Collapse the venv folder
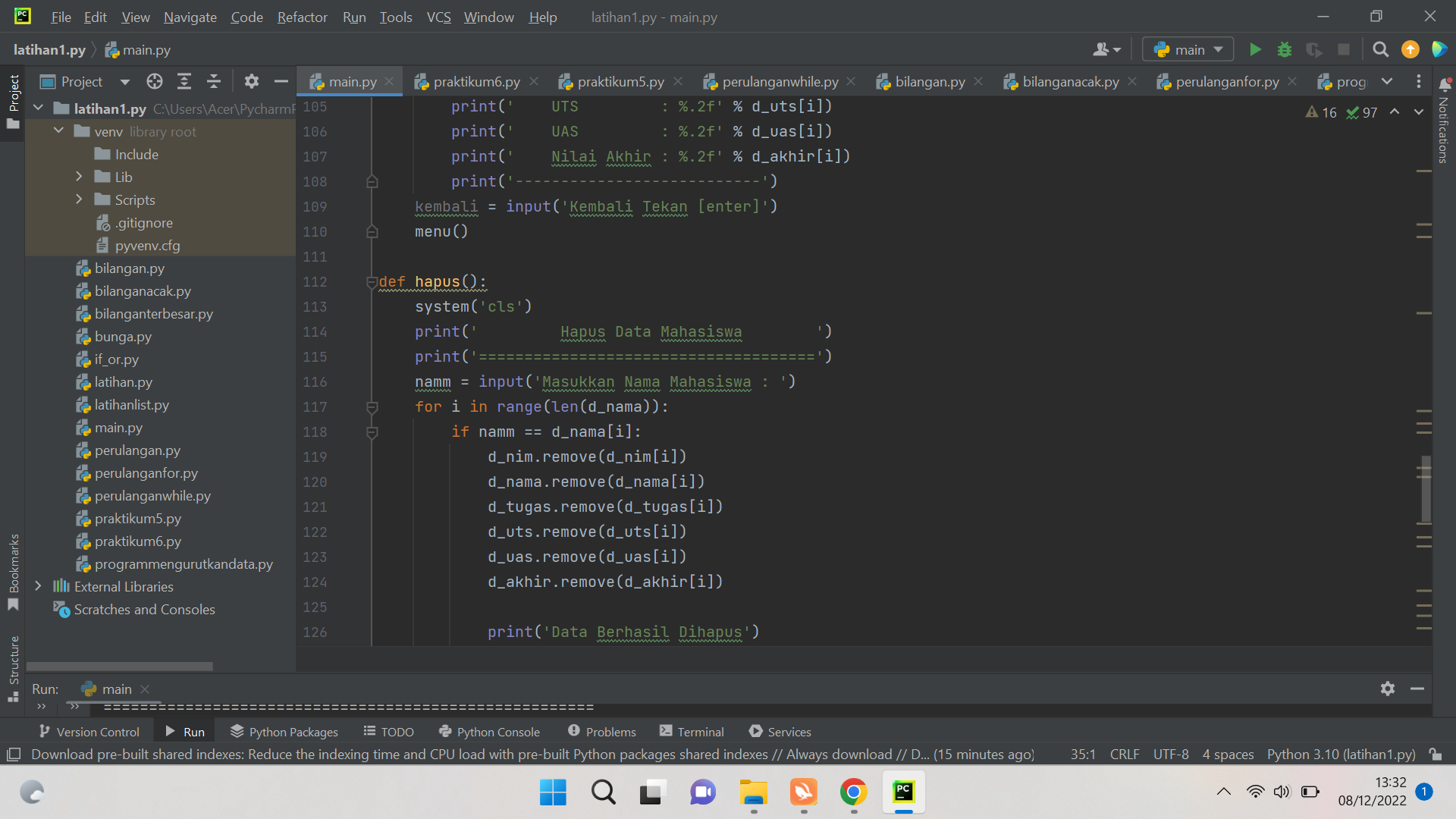Screen dimensions: 1456x819 [59, 131]
